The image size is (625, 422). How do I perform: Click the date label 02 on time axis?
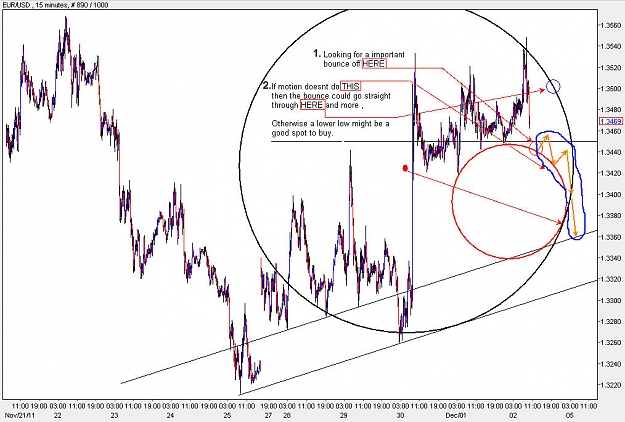(513, 416)
